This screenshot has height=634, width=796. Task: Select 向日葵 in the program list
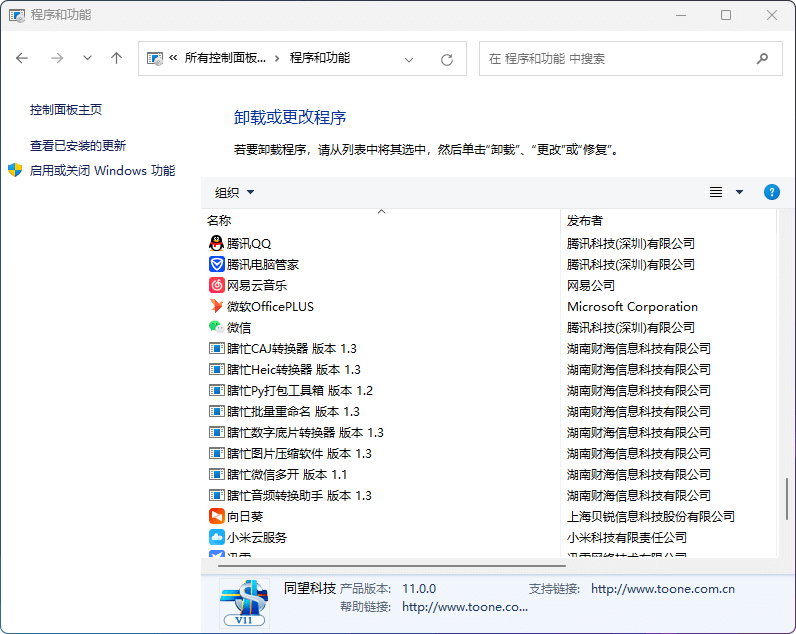[x=245, y=517]
